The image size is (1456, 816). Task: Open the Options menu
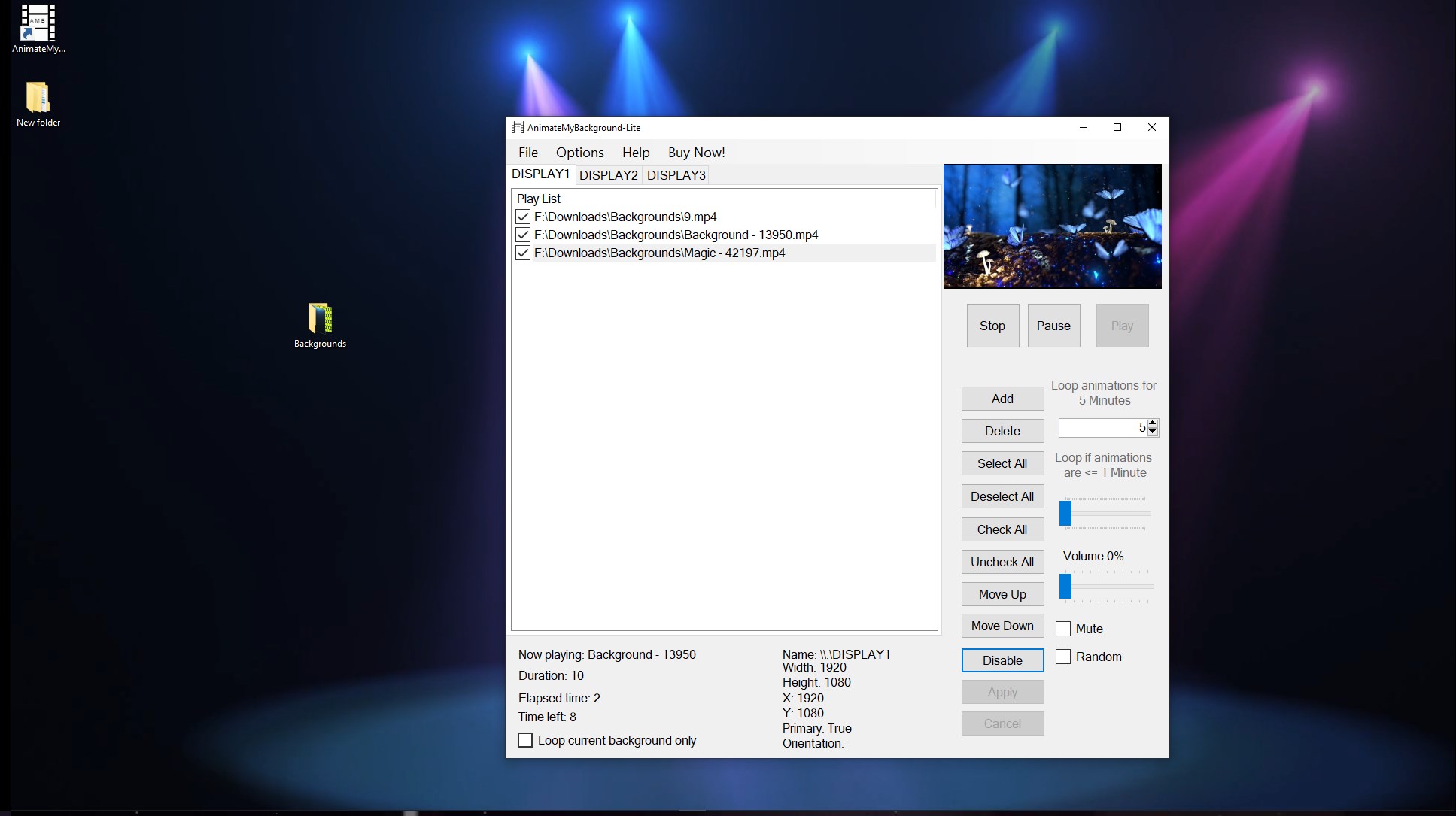579,153
